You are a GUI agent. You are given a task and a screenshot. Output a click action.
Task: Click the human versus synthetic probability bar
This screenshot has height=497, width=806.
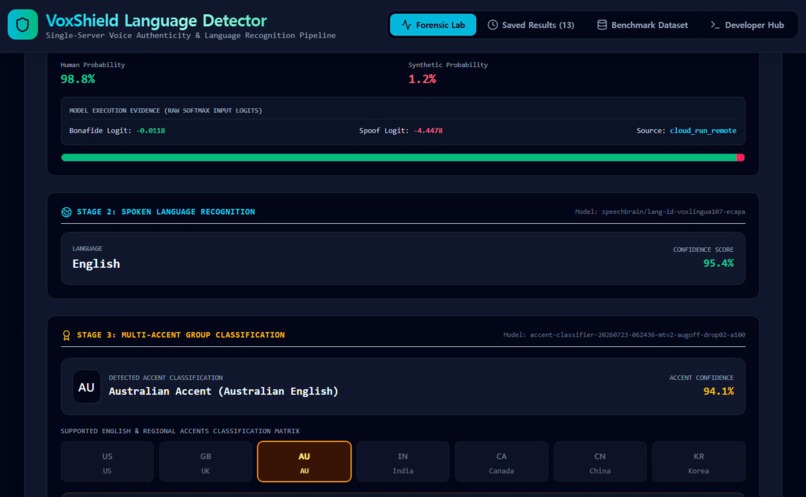click(403, 157)
